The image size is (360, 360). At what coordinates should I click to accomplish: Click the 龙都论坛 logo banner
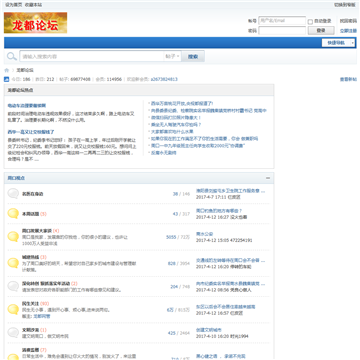point(35,23)
